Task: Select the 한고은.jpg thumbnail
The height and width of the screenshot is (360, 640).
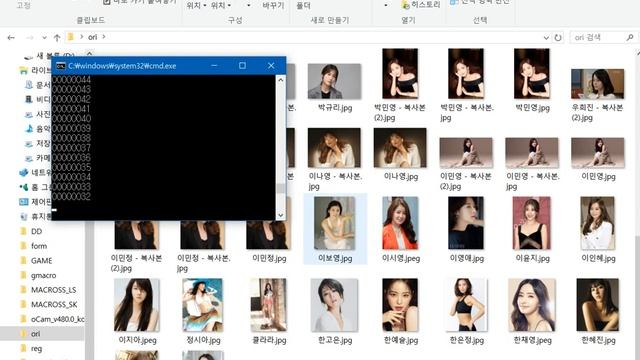Action: [334, 305]
